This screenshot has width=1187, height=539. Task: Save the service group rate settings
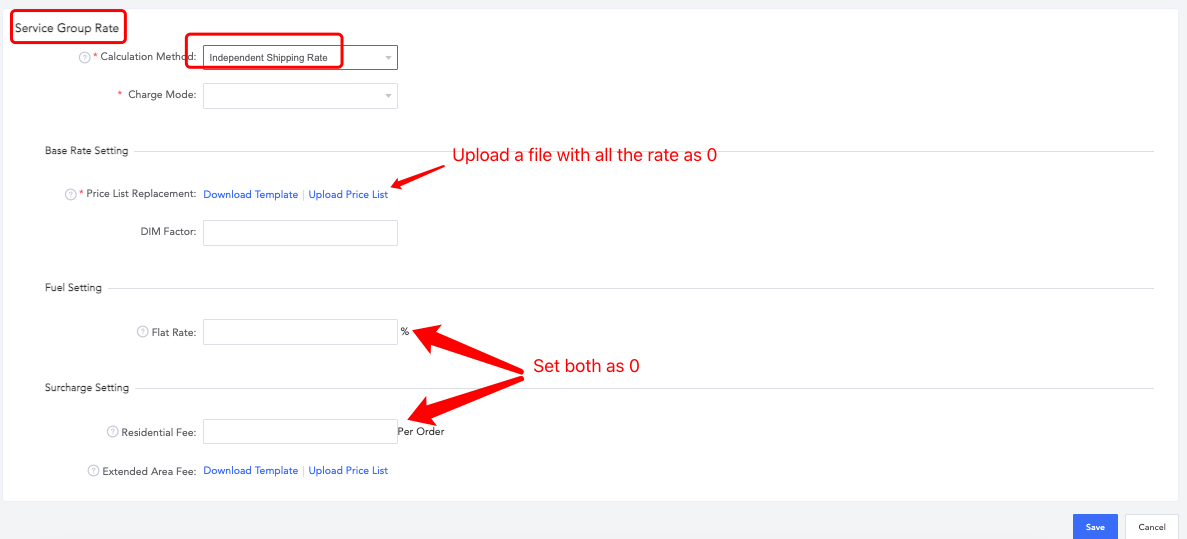point(1095,527)
